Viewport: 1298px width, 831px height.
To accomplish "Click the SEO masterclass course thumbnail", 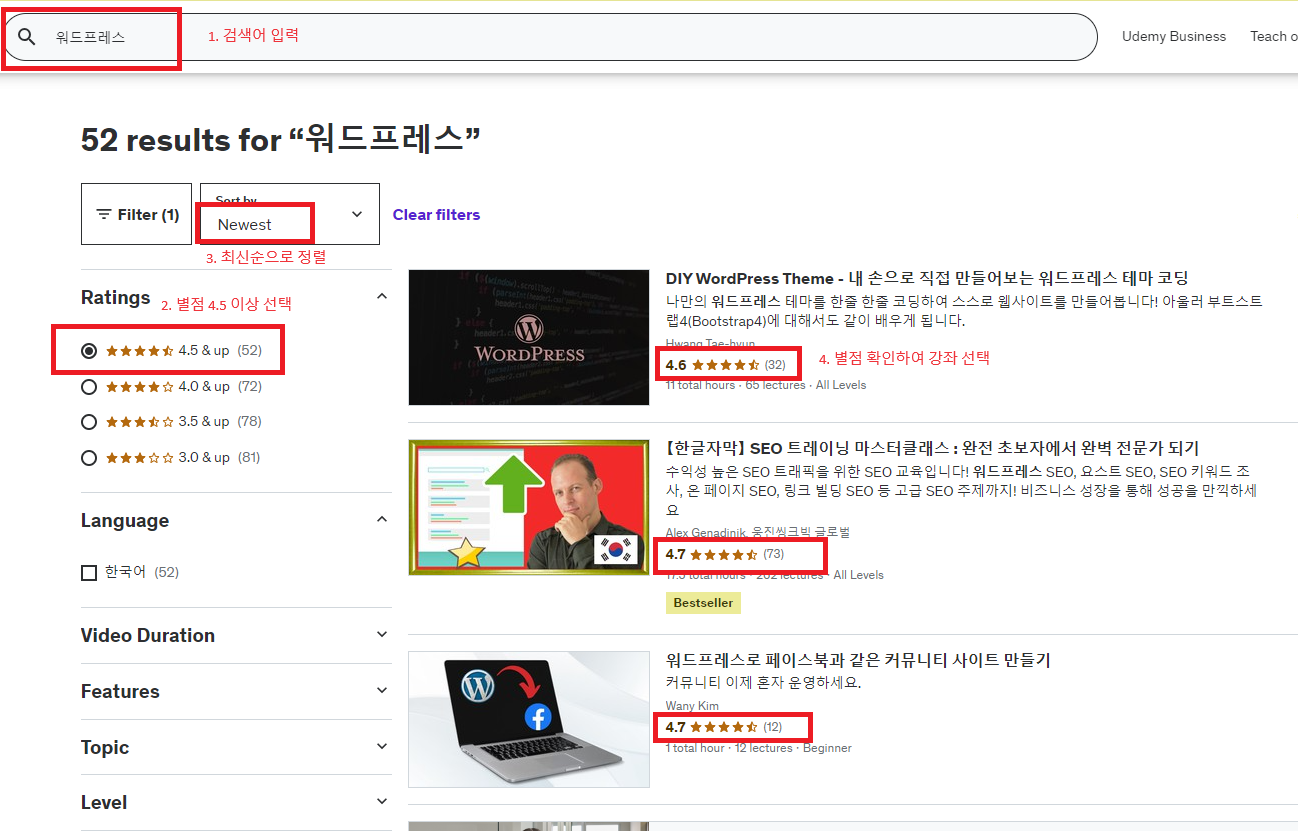I will point(529,507).
